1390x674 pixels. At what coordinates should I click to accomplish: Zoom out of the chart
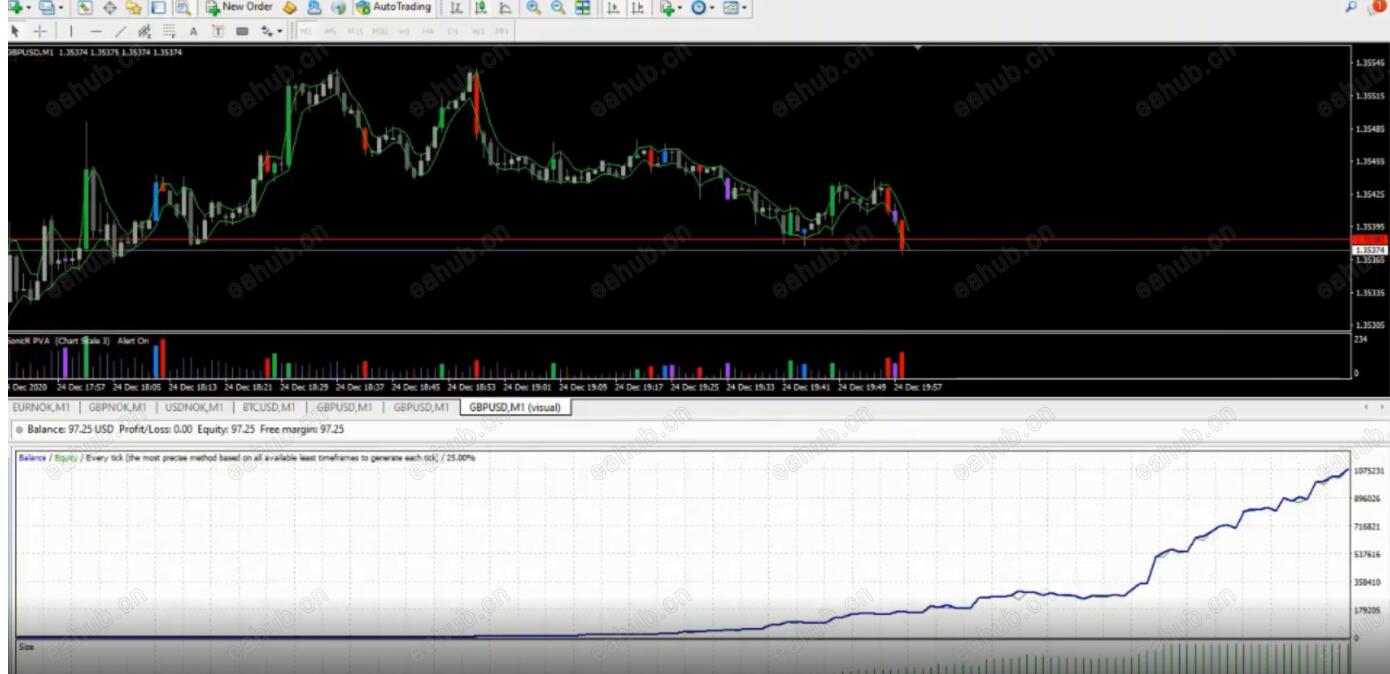click(558, 7)
